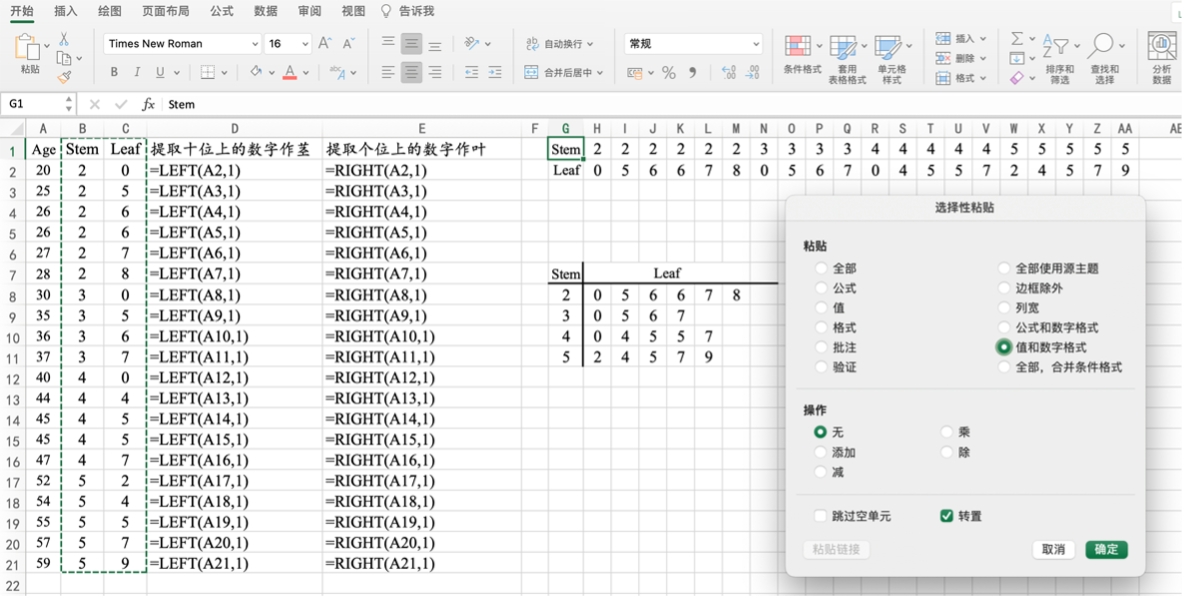Open the Times New Roman font dropdown

coord(252,44)
